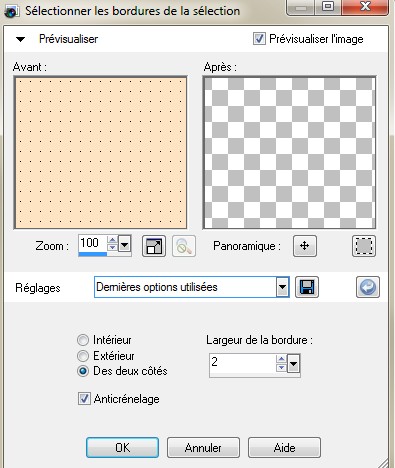Save preset with the floppy disk icon

[307, 287]
